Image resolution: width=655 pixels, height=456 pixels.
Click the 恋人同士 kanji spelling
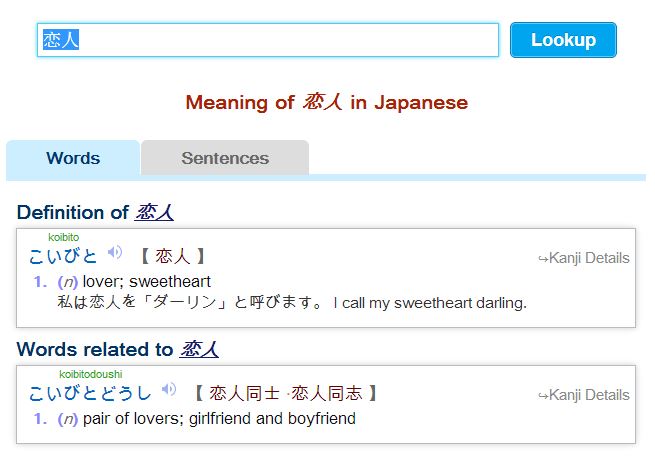244,393
